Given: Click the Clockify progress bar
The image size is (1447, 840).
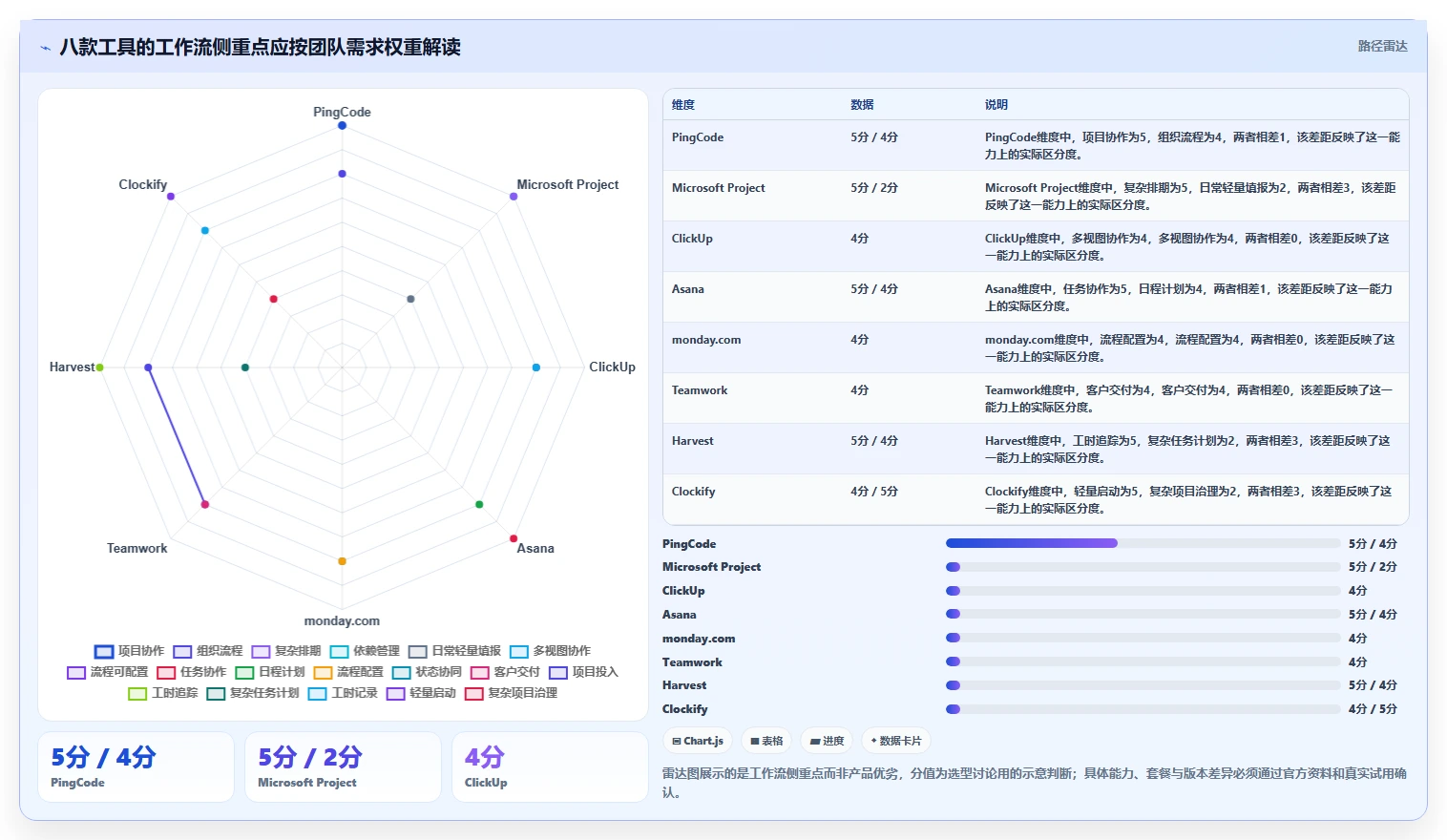Looking at the screenshot, I should pyautogui.click(x=1143, y=709).
